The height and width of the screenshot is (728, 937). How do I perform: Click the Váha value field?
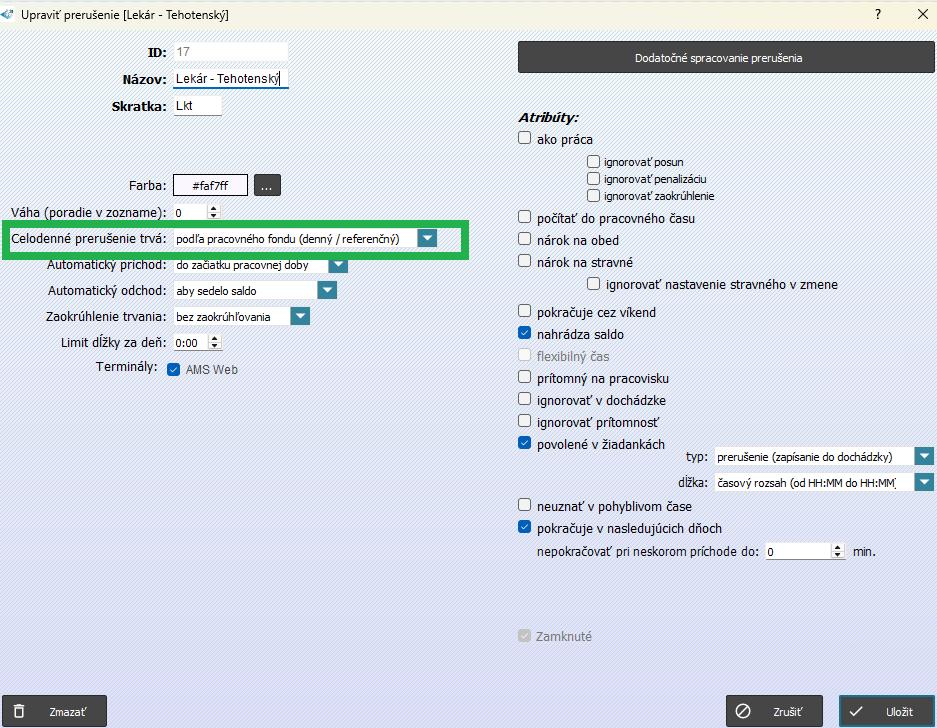[x=191, y=212]
